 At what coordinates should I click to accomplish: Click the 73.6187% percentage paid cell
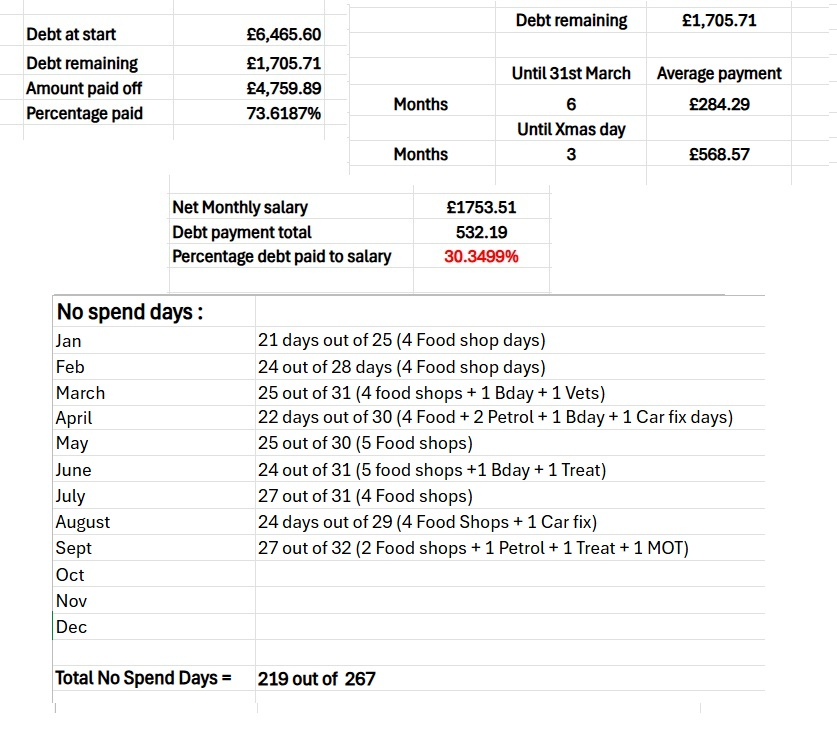pos(283,113)
